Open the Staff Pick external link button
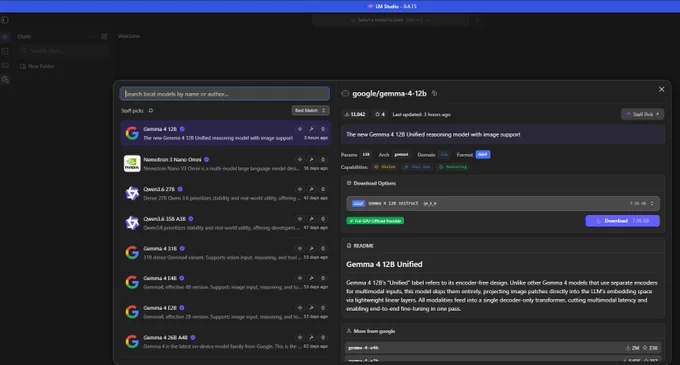Viewport: 680px width, 365px height. coord(642,114)
